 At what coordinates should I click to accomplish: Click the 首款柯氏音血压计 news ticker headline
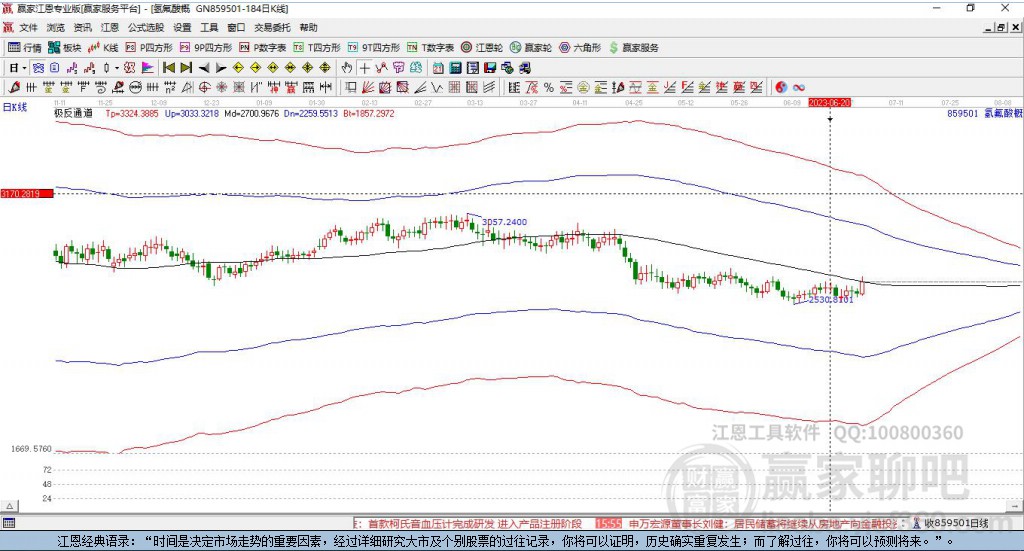coord(474,524)
